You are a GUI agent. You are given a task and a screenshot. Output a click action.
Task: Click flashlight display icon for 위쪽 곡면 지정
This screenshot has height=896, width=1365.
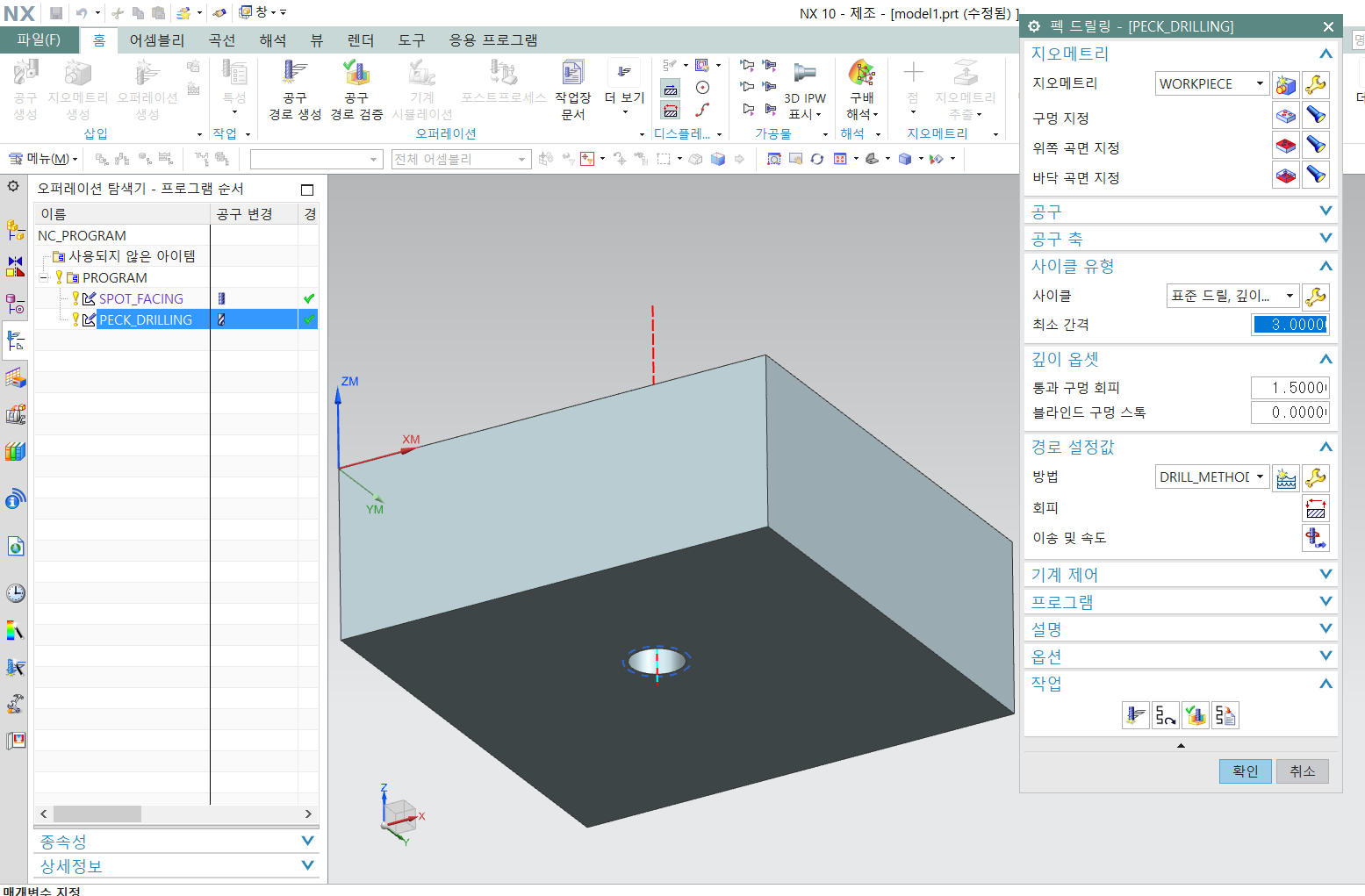(x=1315, y=145)
